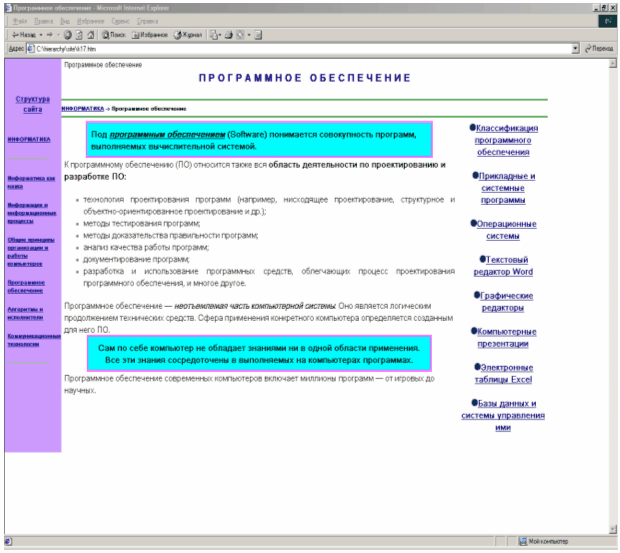Click the Refresh page toolbar icon
This screenshot has height=553, width=620.
coord(78,34)
